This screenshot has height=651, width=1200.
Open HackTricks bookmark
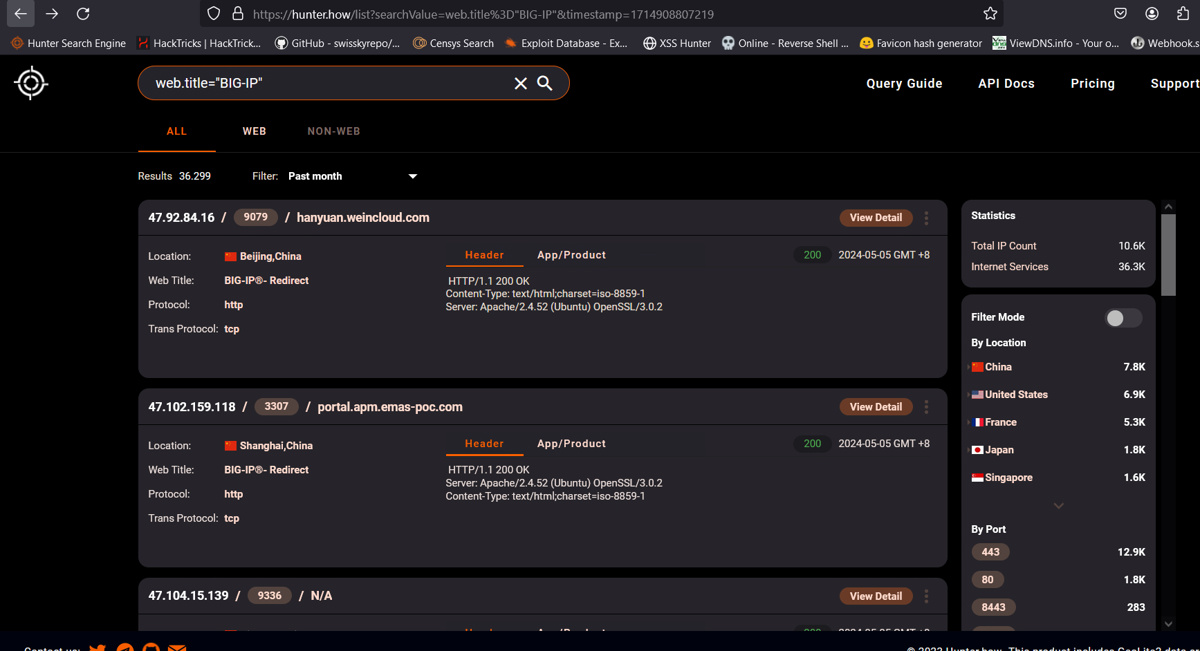199,43
